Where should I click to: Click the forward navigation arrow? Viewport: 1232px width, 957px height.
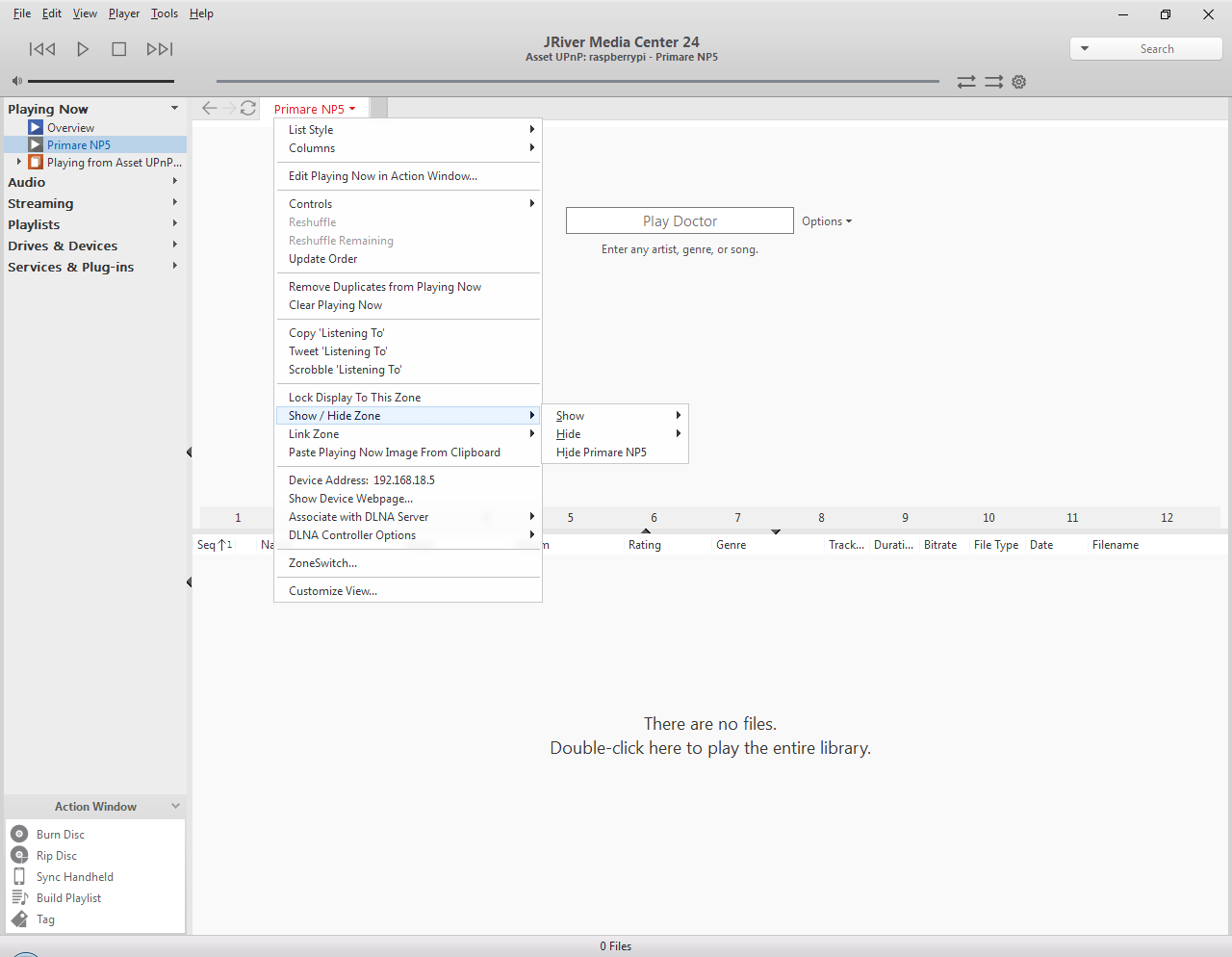[x=229, y=108]
